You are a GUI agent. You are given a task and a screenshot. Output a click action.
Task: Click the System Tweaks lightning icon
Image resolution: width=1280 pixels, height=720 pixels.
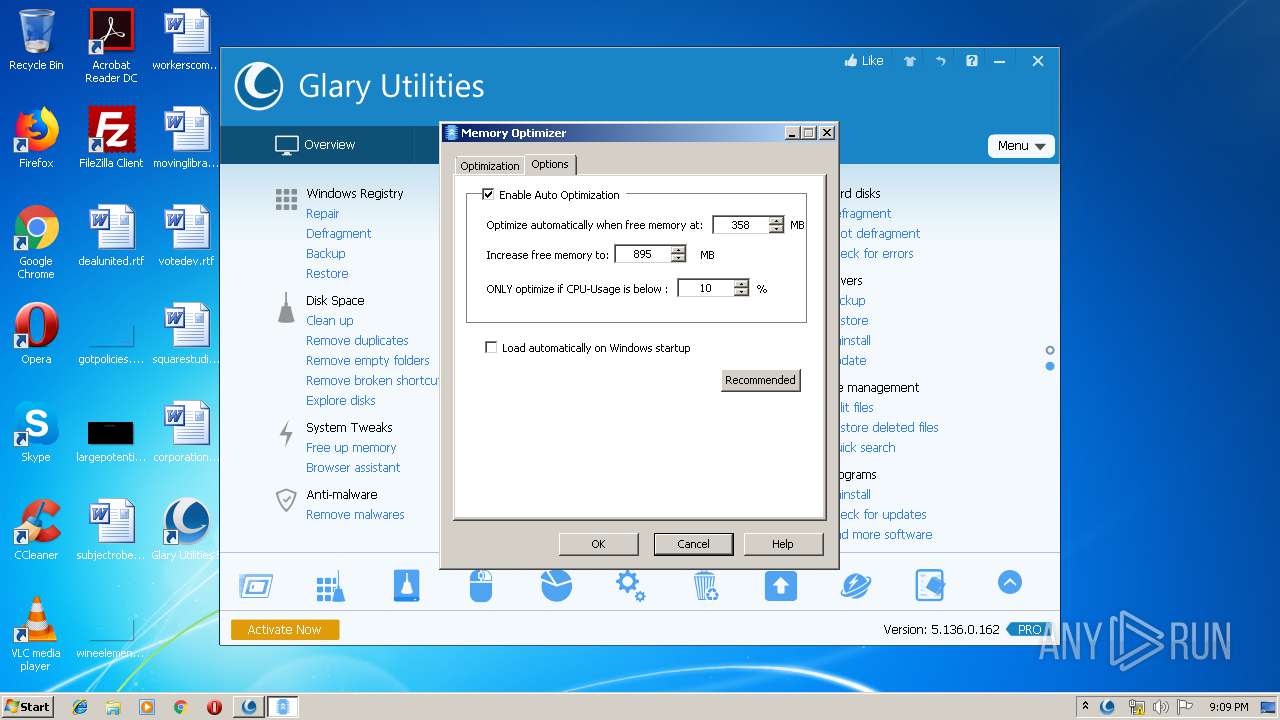[286, 433]
